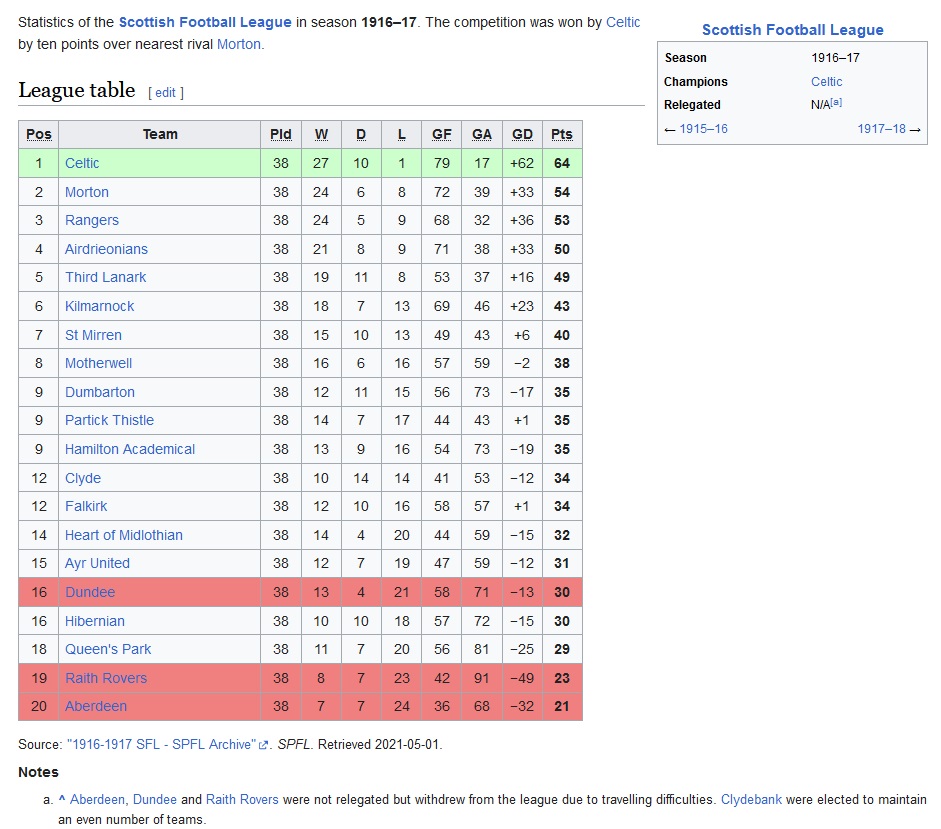Click the external link icon after SPFL Archive
This screenshot has width=941, height=829.
click(x=263, y=745)
